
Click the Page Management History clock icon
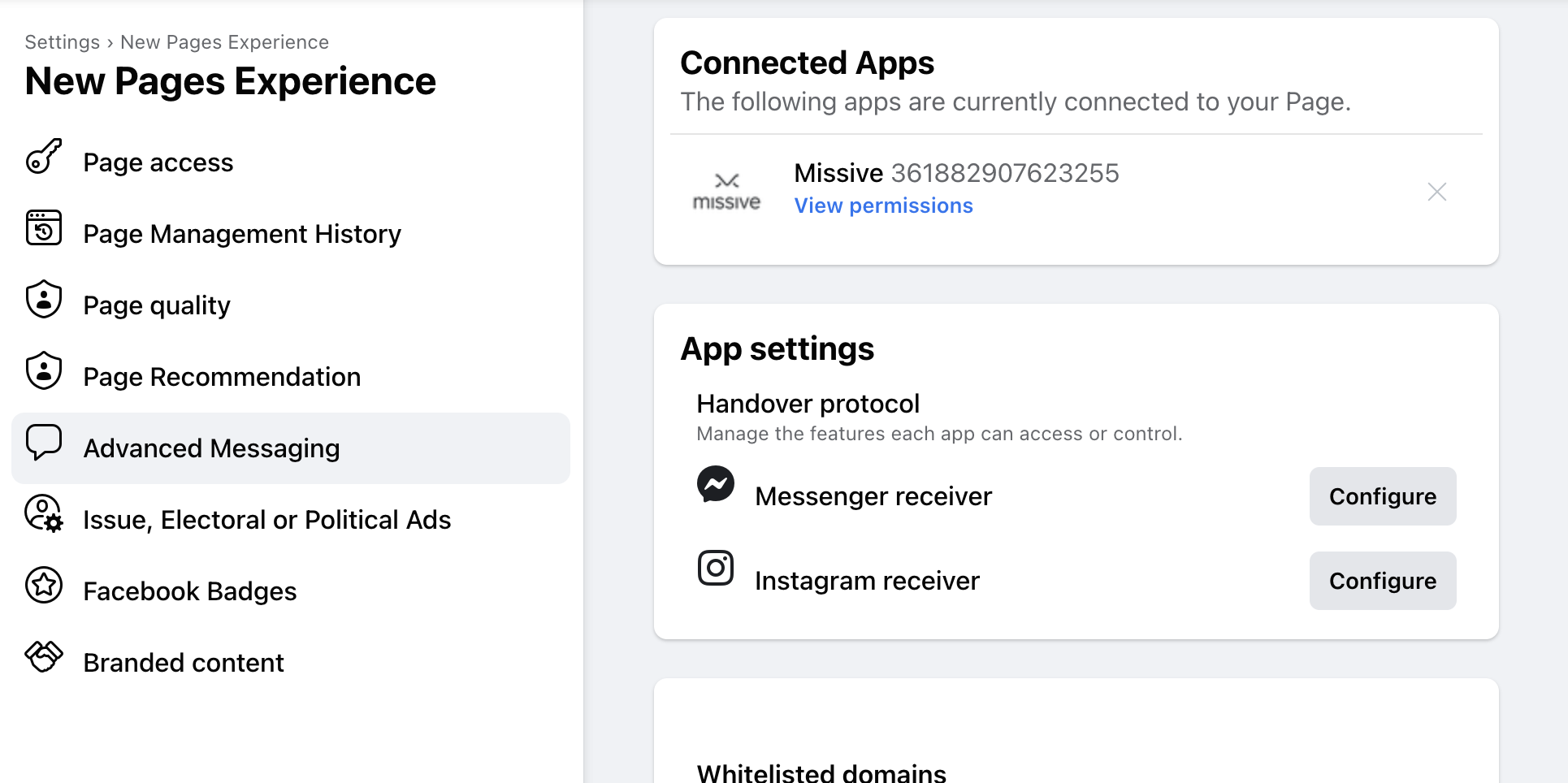pos(44,228)
